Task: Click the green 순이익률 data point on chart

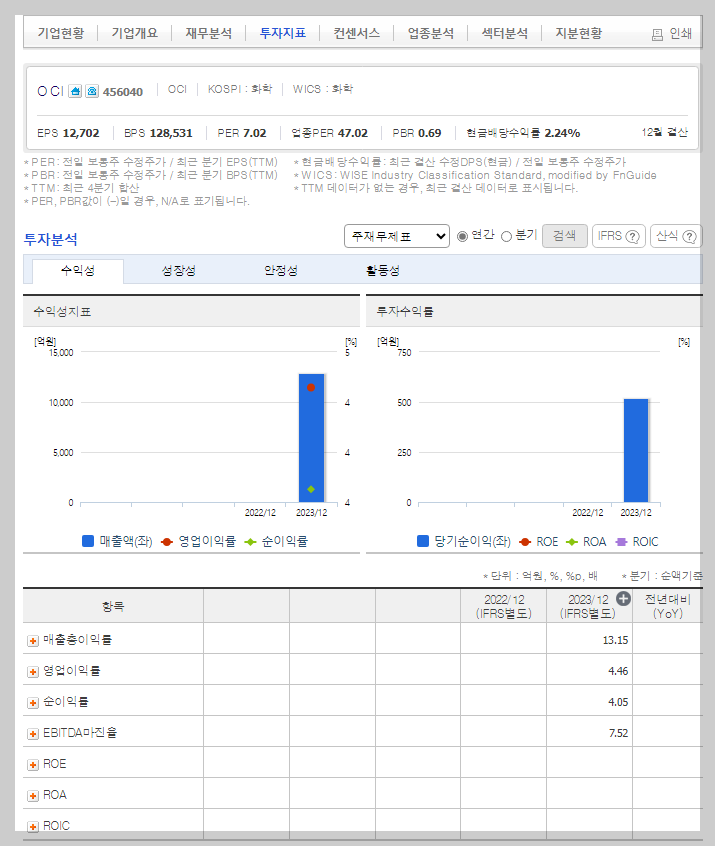Action: tap(311, 489)
